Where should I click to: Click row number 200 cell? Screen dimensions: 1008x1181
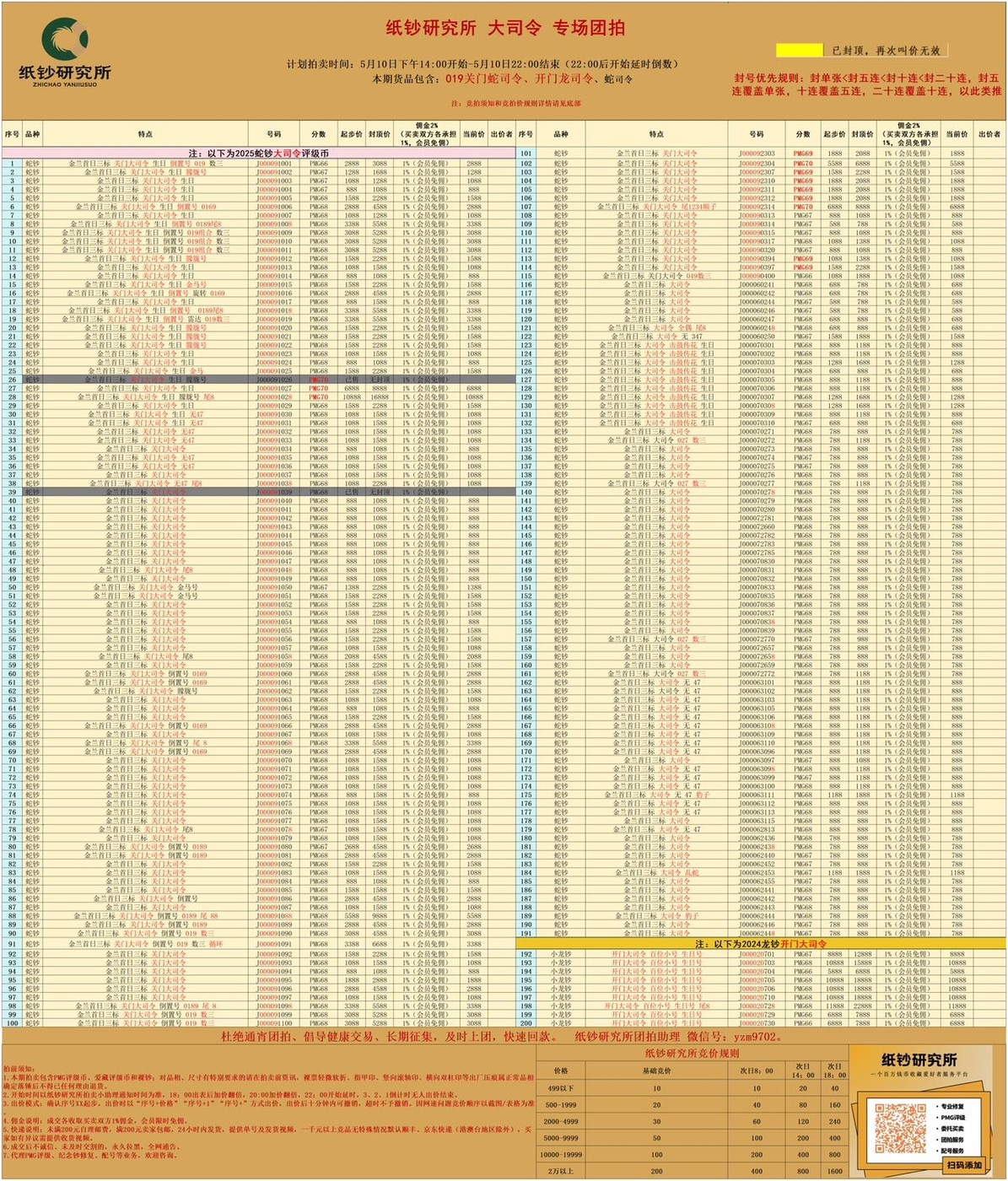[x=526, y=1023]
